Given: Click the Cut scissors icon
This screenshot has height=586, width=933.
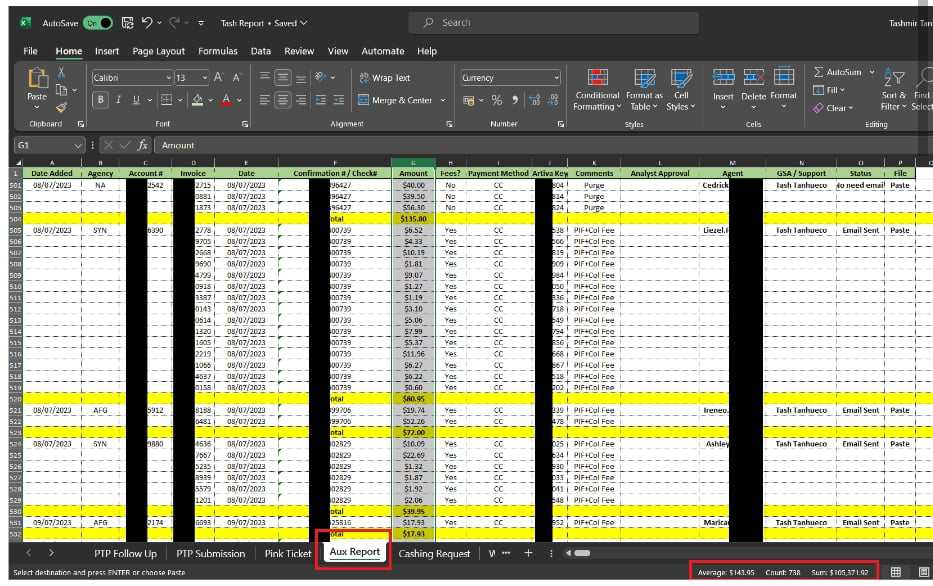Looking at the screenshot, I should point(61,72).
